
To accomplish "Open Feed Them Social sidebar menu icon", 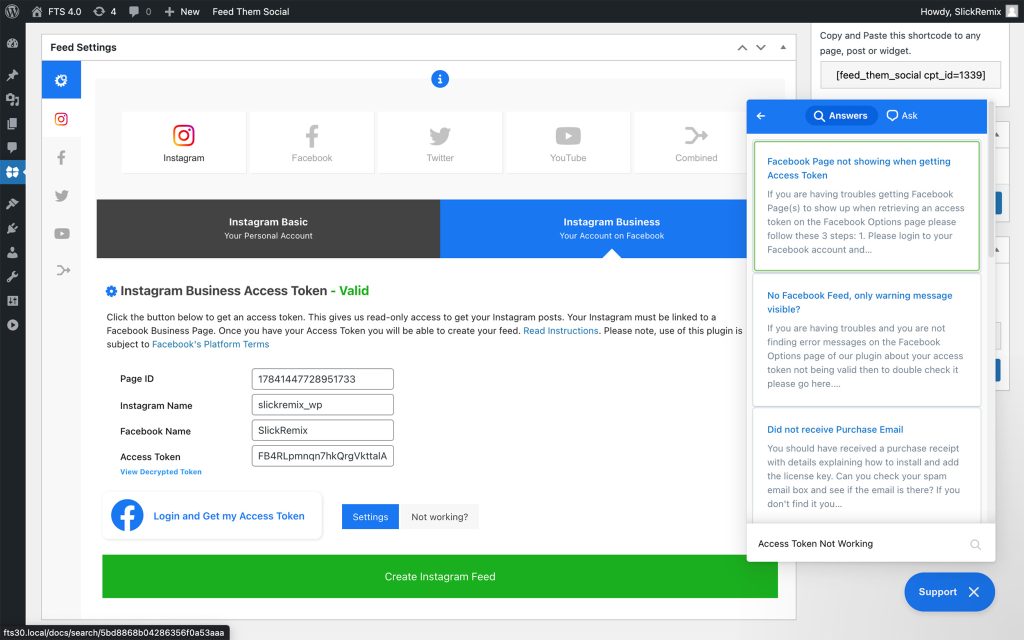I will click(12, 172).
